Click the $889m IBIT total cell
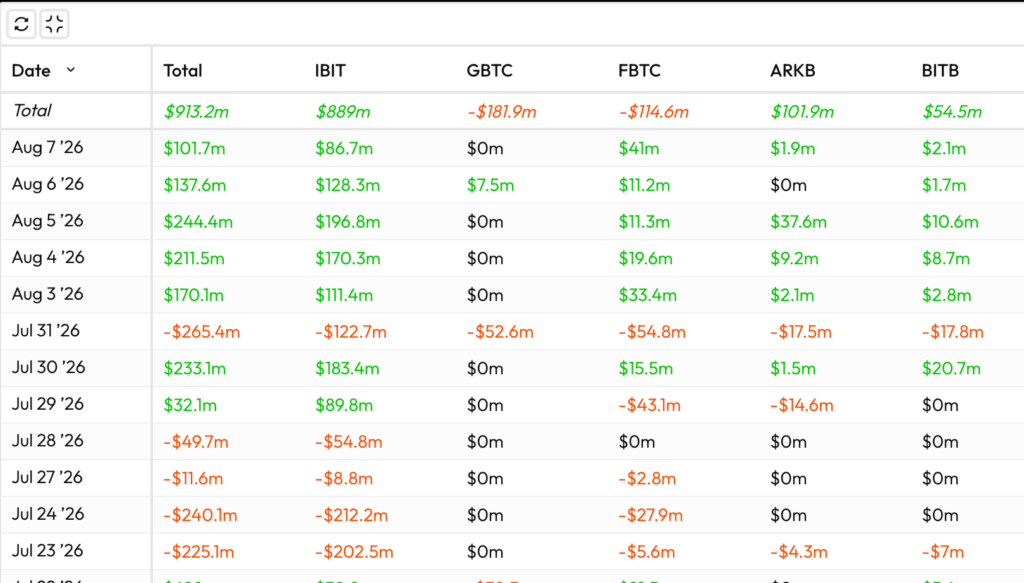This screenshot has width=1024, height=583. coord(342,112)
